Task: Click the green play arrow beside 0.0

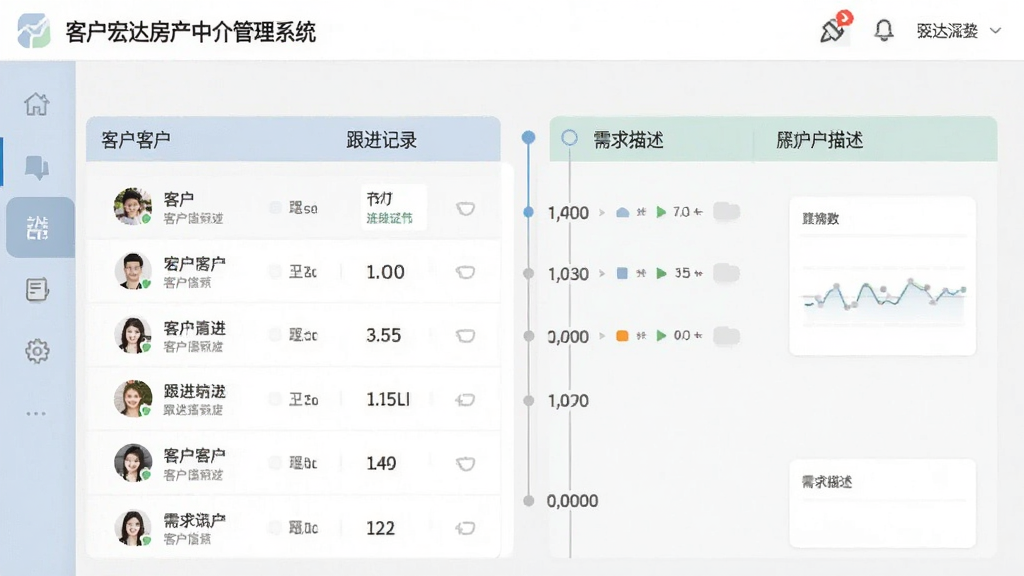Action: pyautogui.click(x=661, y=336)
